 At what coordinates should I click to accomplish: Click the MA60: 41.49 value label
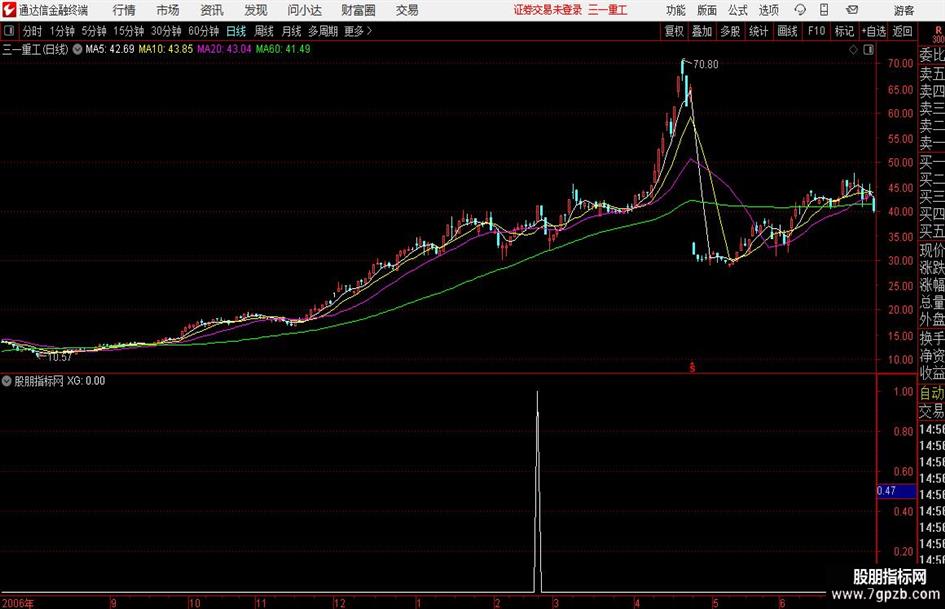pos(283,49)
